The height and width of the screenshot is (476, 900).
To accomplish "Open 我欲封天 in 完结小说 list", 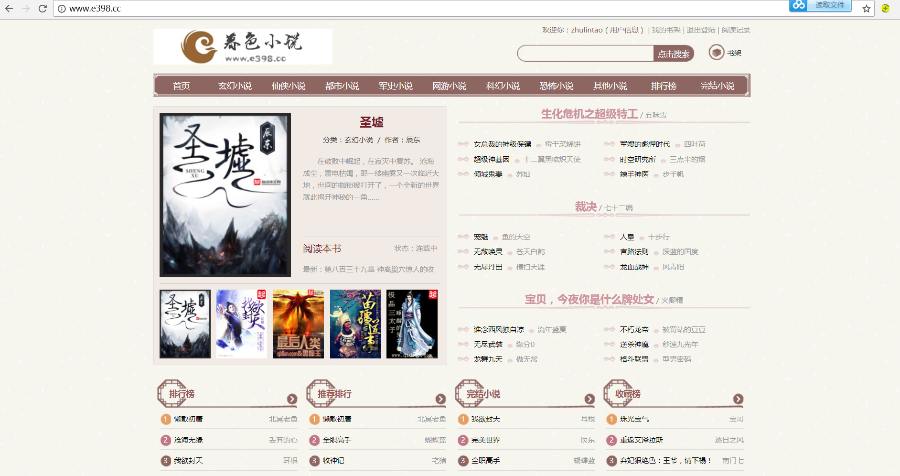I will [x=486, y=419].
